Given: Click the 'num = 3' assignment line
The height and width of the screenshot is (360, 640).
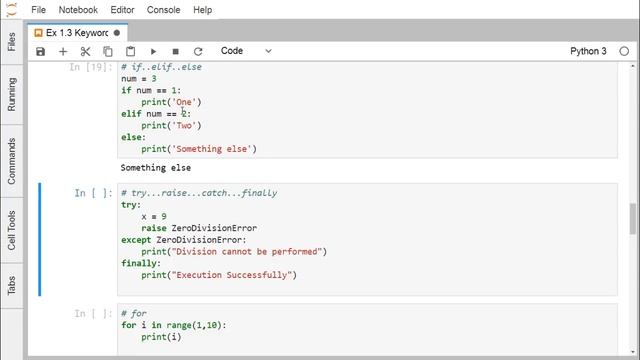Looking at the screenshot, I should click(x=139, y=79).
